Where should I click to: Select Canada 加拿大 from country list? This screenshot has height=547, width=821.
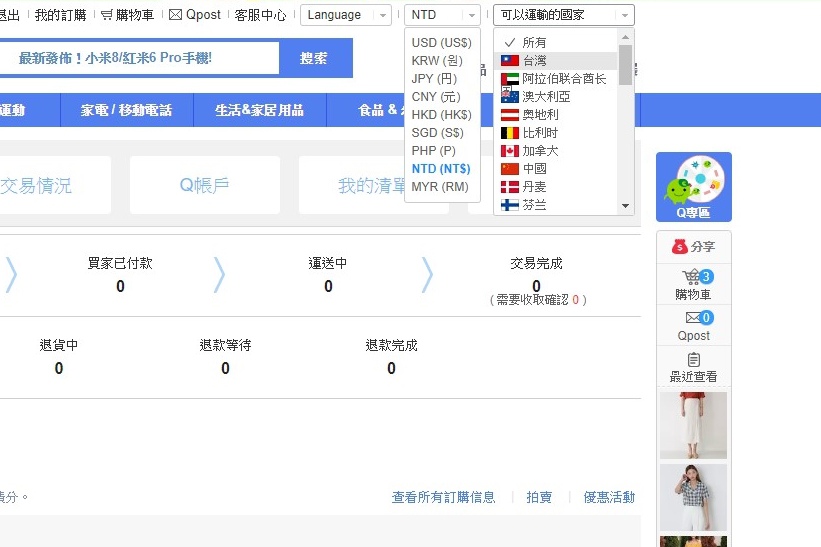pos(556,151)
